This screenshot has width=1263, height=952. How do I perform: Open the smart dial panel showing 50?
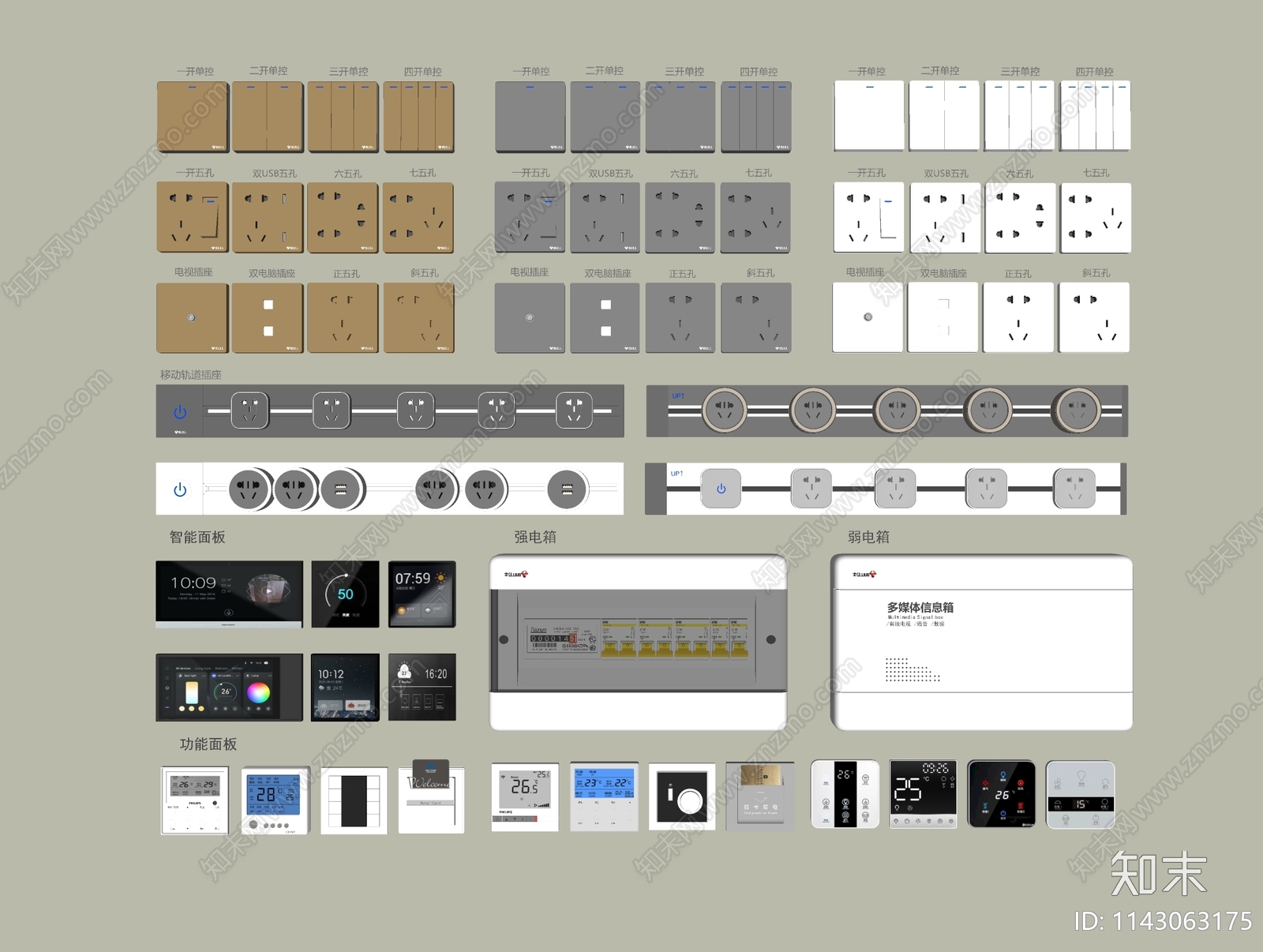[x=345, y=594]
